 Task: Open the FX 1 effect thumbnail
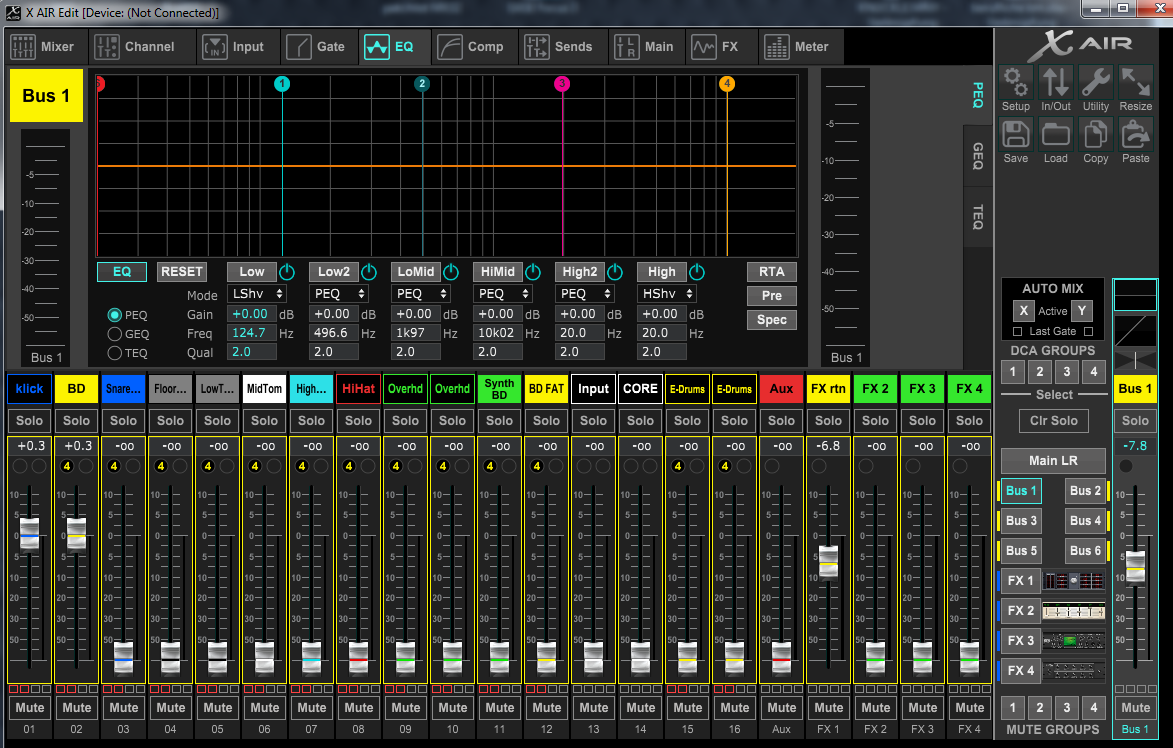[x=1074, y=580]
